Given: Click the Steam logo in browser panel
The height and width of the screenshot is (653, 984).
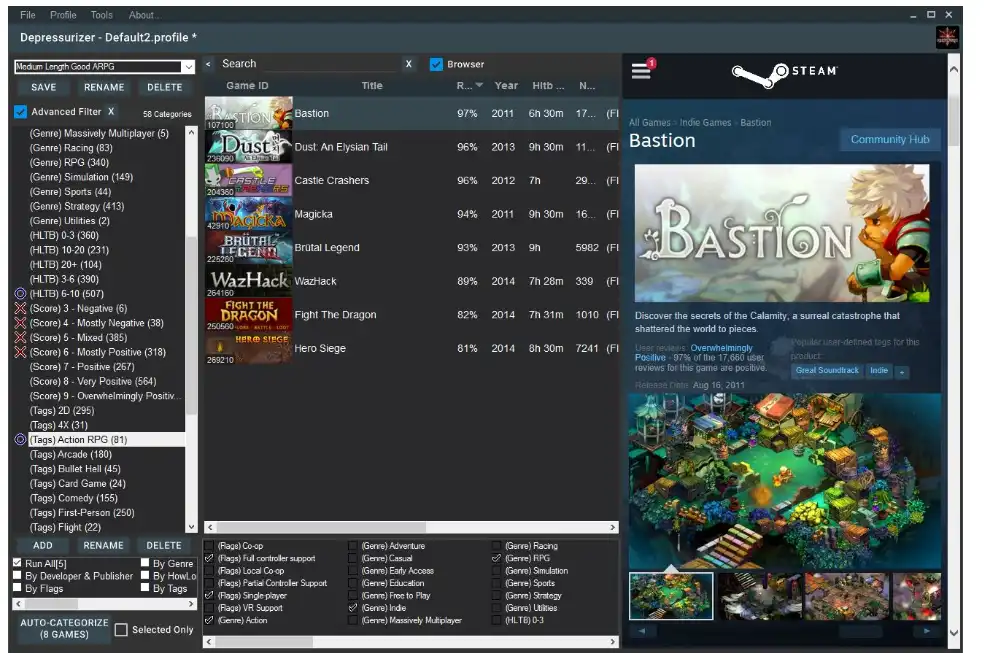Looking at the screenshot, I should (784, 73).
